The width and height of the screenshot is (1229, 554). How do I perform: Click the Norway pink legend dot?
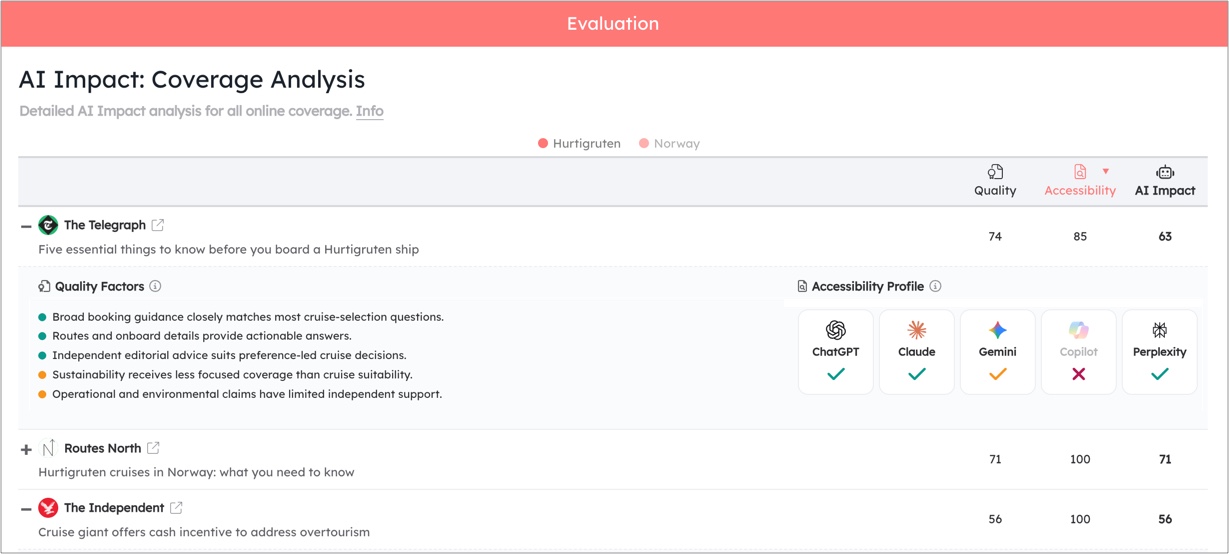pyautogui.click(x=644, y=143)
